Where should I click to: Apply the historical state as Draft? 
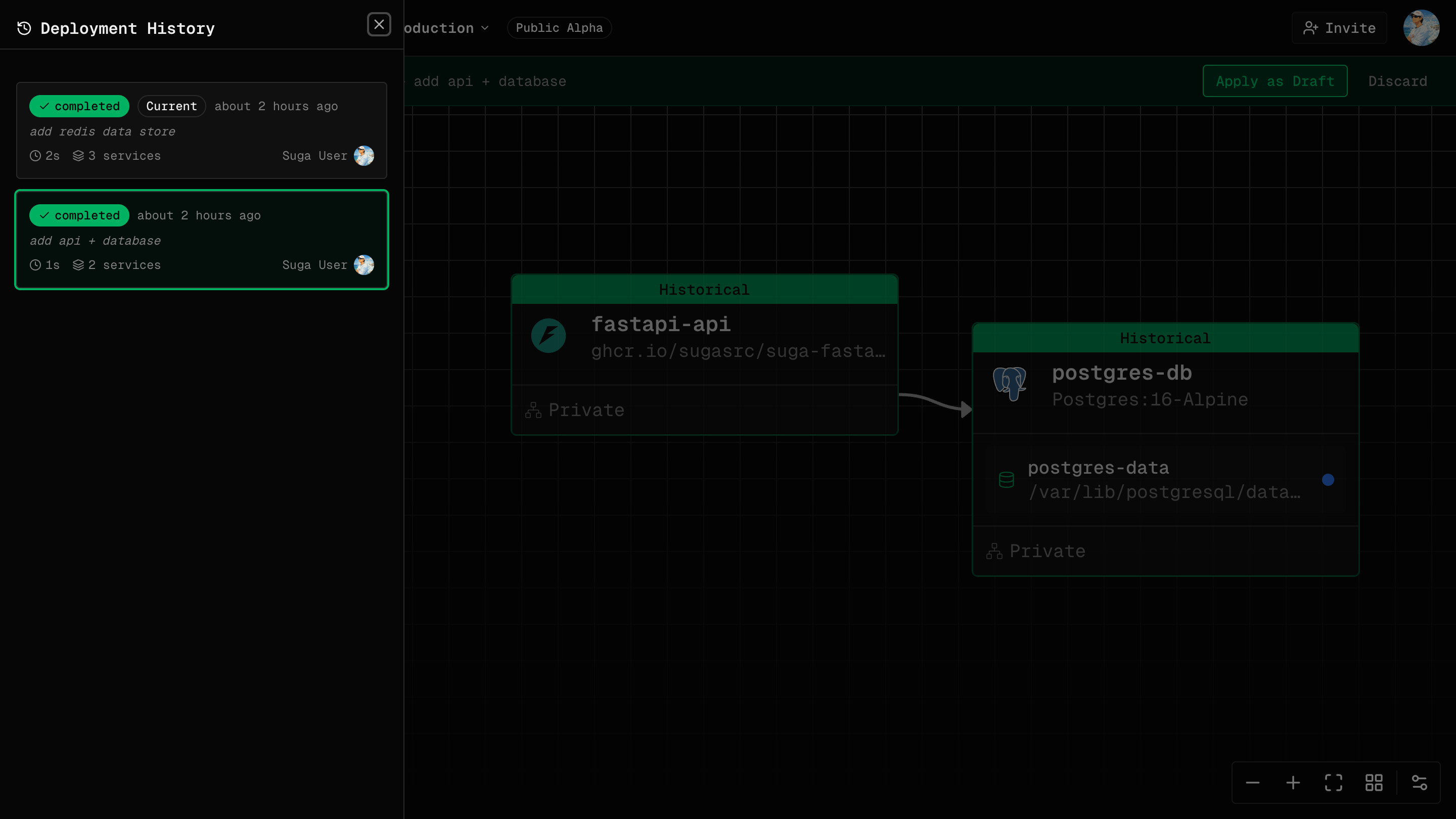tap(1275, 81)
